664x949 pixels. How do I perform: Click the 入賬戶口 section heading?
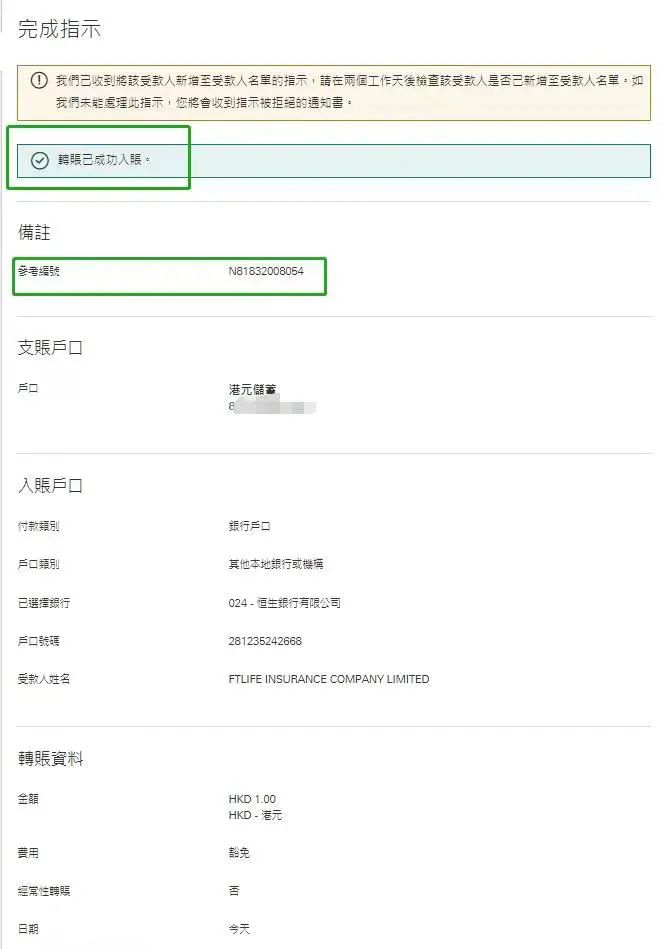(50, 485)
